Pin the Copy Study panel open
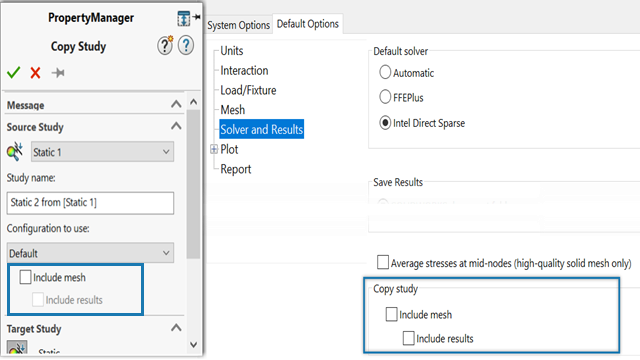The image size is (640, 360). 58,73
